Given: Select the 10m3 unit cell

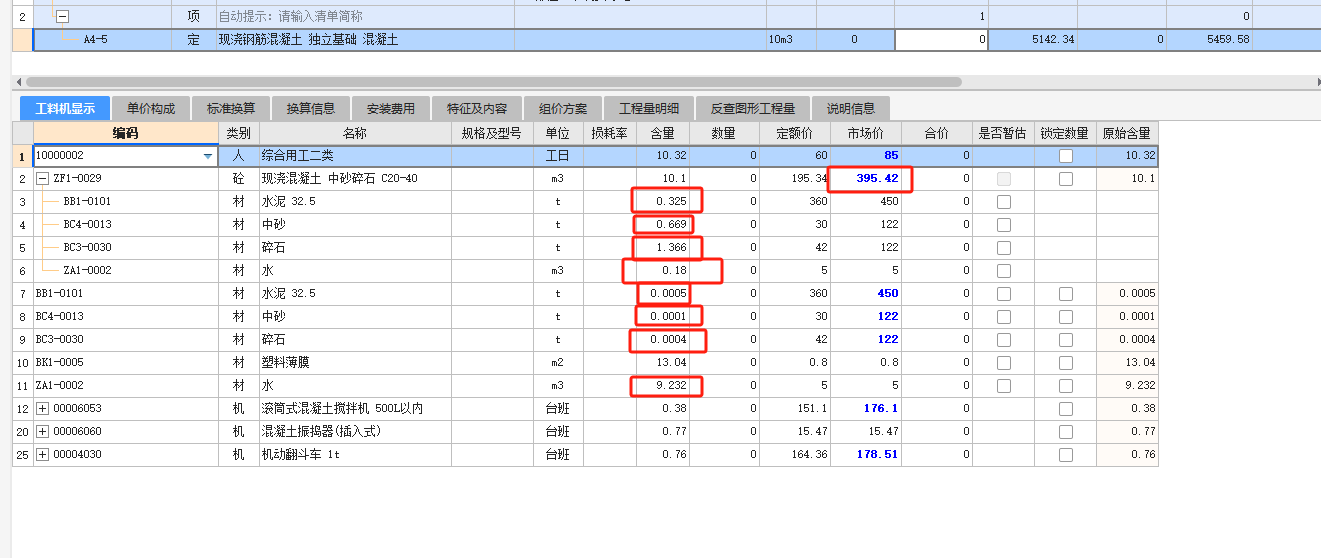Looking at the screenshot, I should point(791,40).
